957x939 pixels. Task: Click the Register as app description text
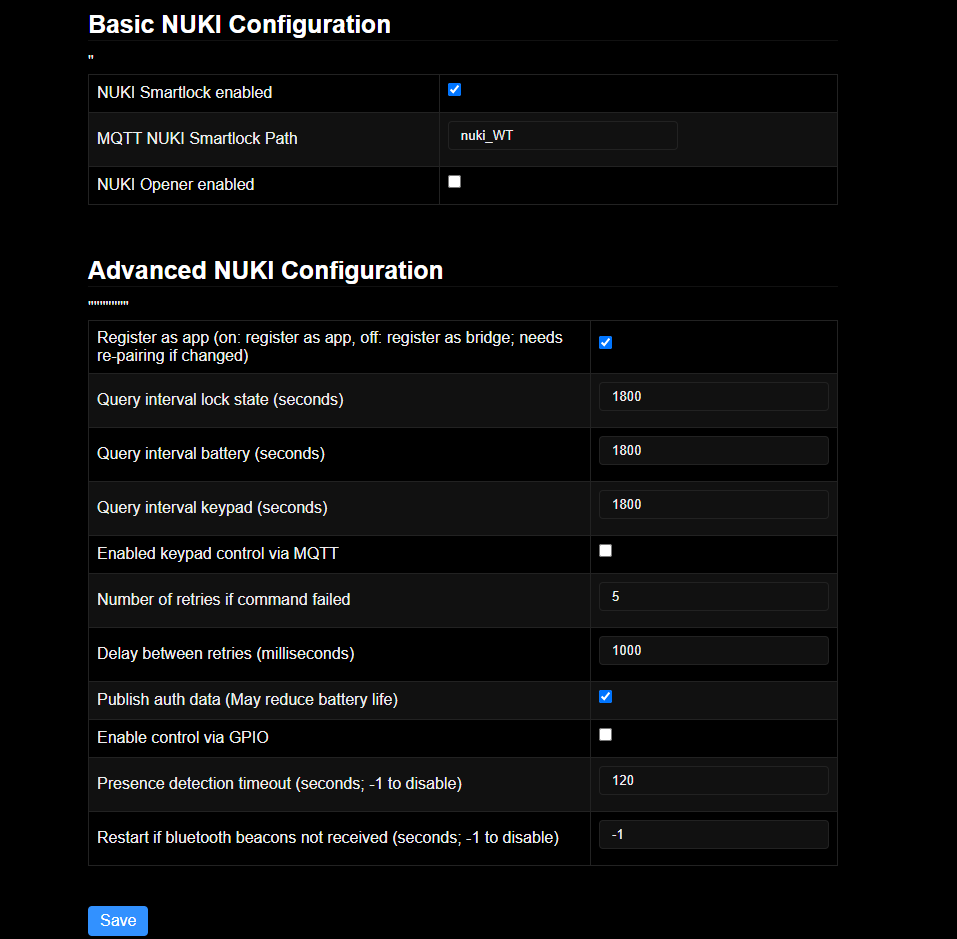tap(330, 347)
